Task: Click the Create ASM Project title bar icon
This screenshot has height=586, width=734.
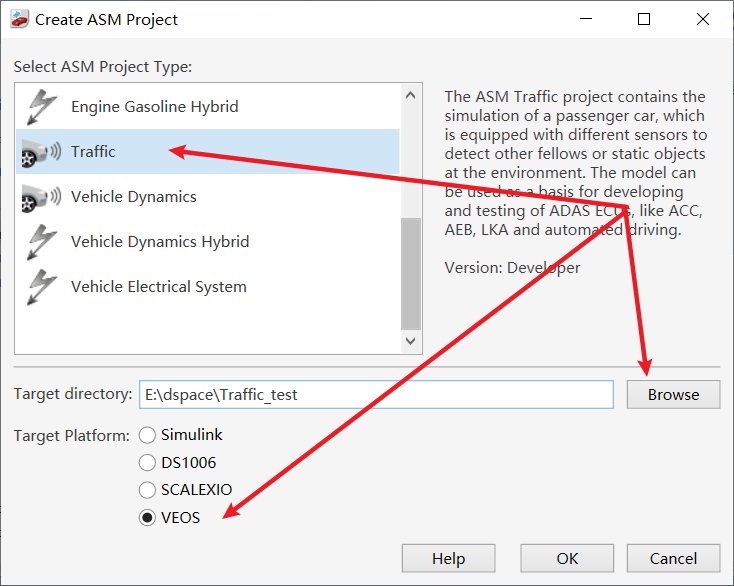Action: (x=19, y=19)
